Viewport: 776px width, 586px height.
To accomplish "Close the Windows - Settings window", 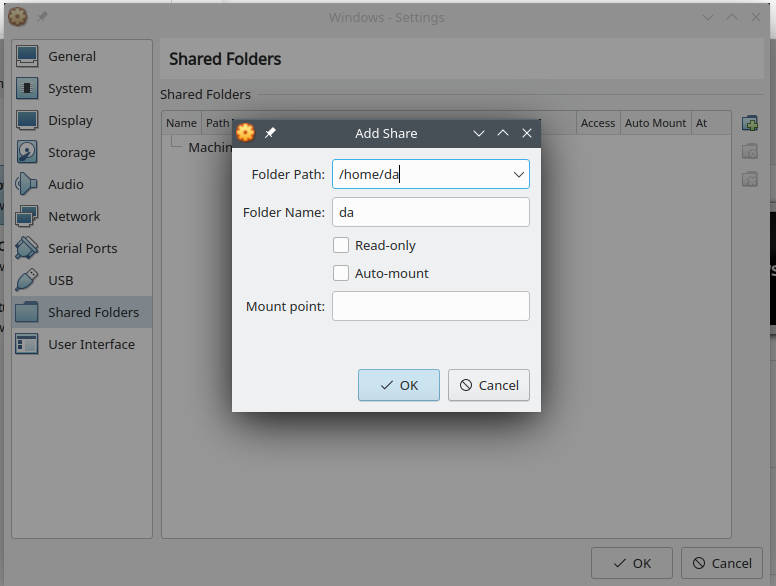I will 756,17.
